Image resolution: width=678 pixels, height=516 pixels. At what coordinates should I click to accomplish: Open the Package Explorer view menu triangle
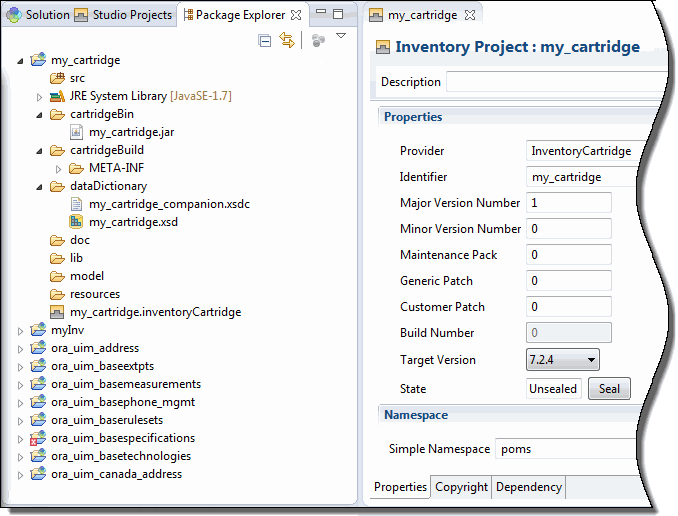coord(341,36)
